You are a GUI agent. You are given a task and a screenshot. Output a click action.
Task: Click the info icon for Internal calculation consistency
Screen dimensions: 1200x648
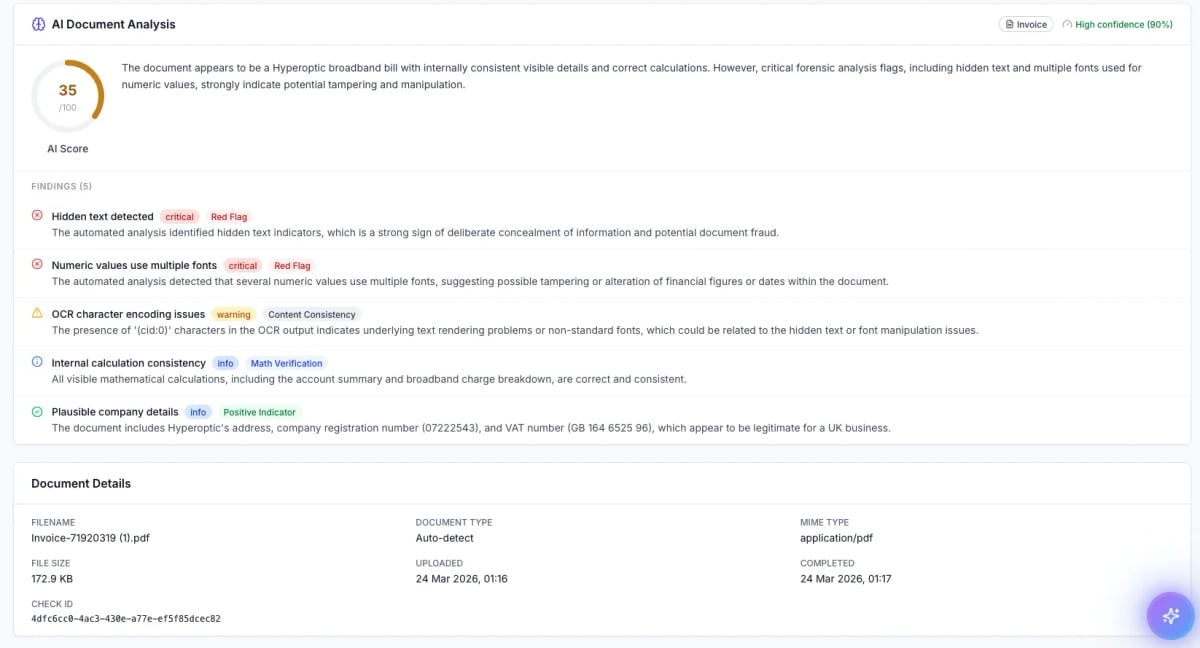(37, 363)
